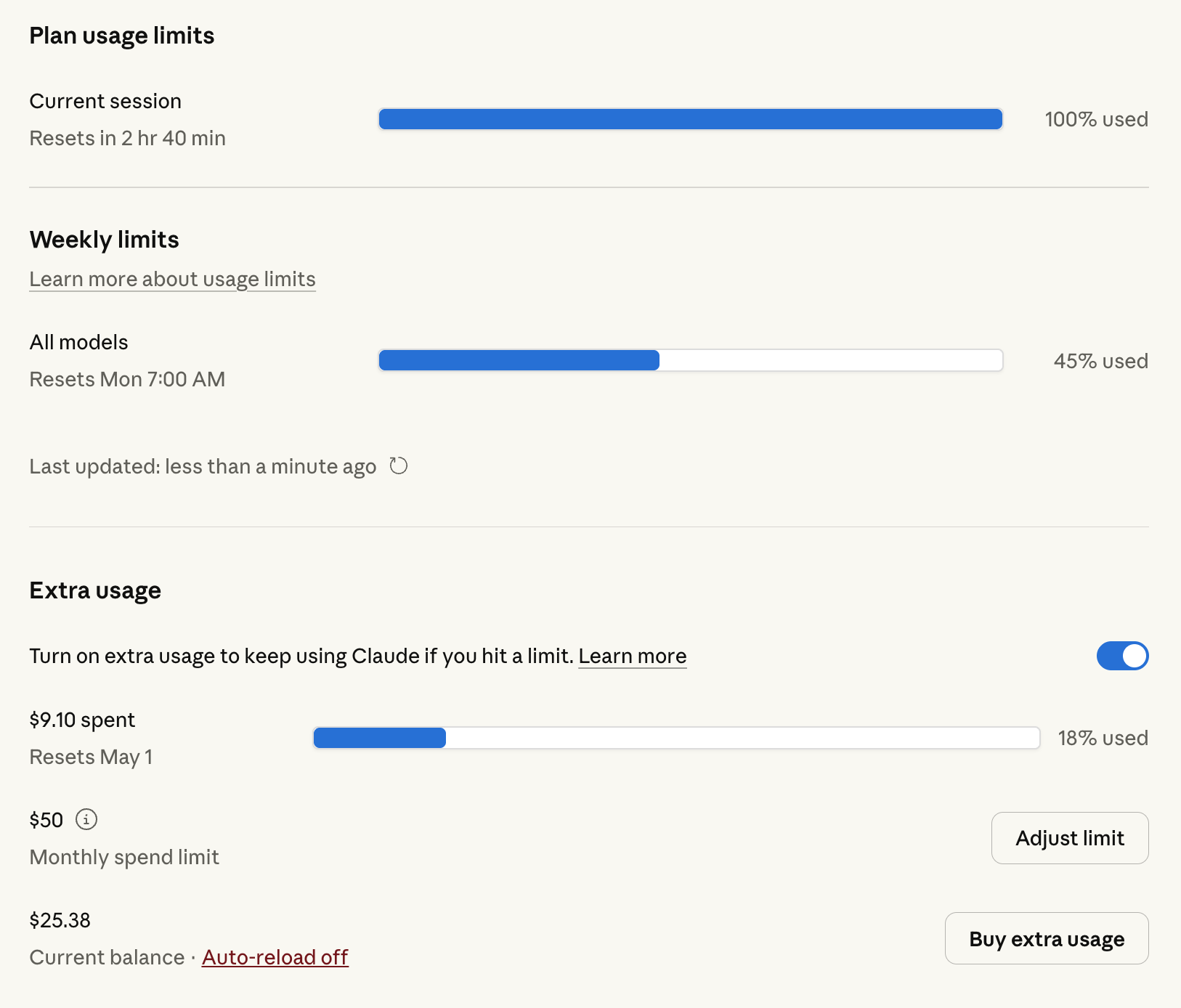The height and width of the screenshot is (1008, 1181).
Task: Disable the extra usage toggle switch
Action: tap(1122, 656)
